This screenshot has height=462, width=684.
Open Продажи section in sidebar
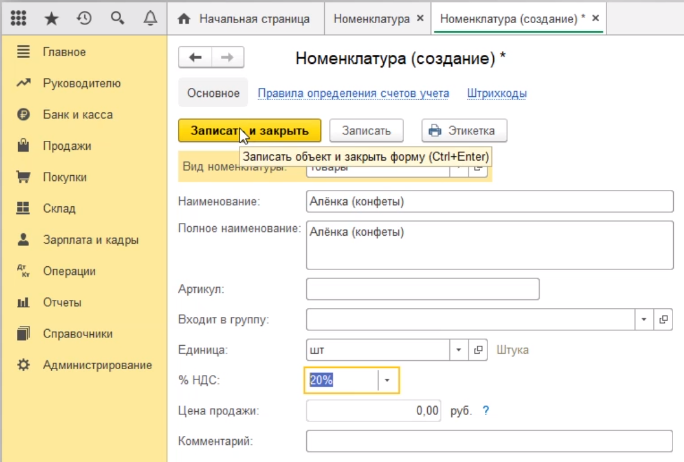click(x=67, y=146)
